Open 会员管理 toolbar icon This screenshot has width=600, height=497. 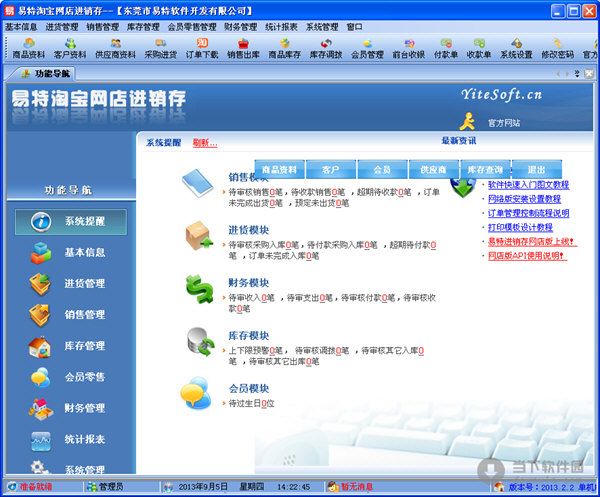(367, 49)
